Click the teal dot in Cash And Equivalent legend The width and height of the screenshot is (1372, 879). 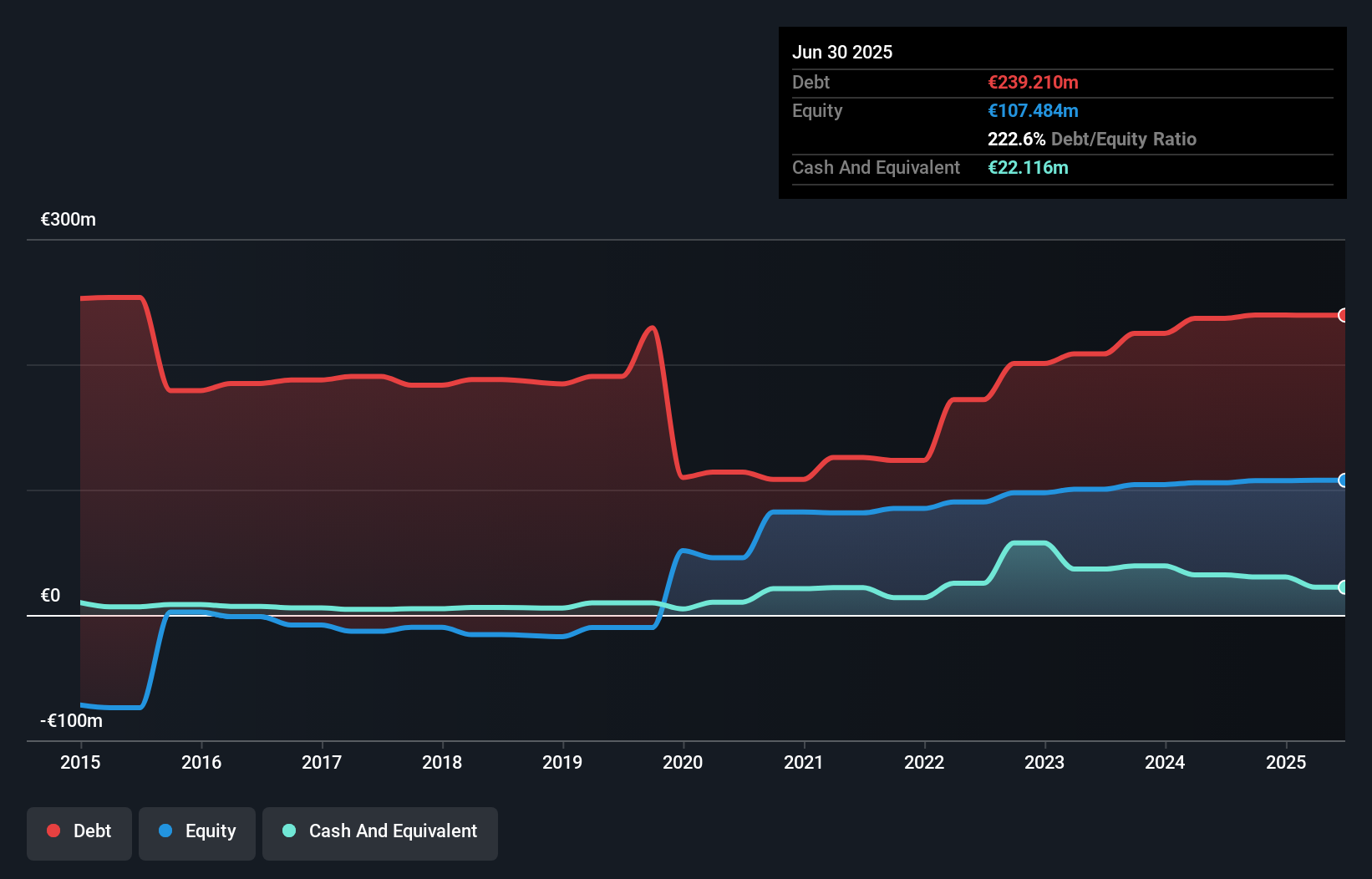[x=288, y=831]
